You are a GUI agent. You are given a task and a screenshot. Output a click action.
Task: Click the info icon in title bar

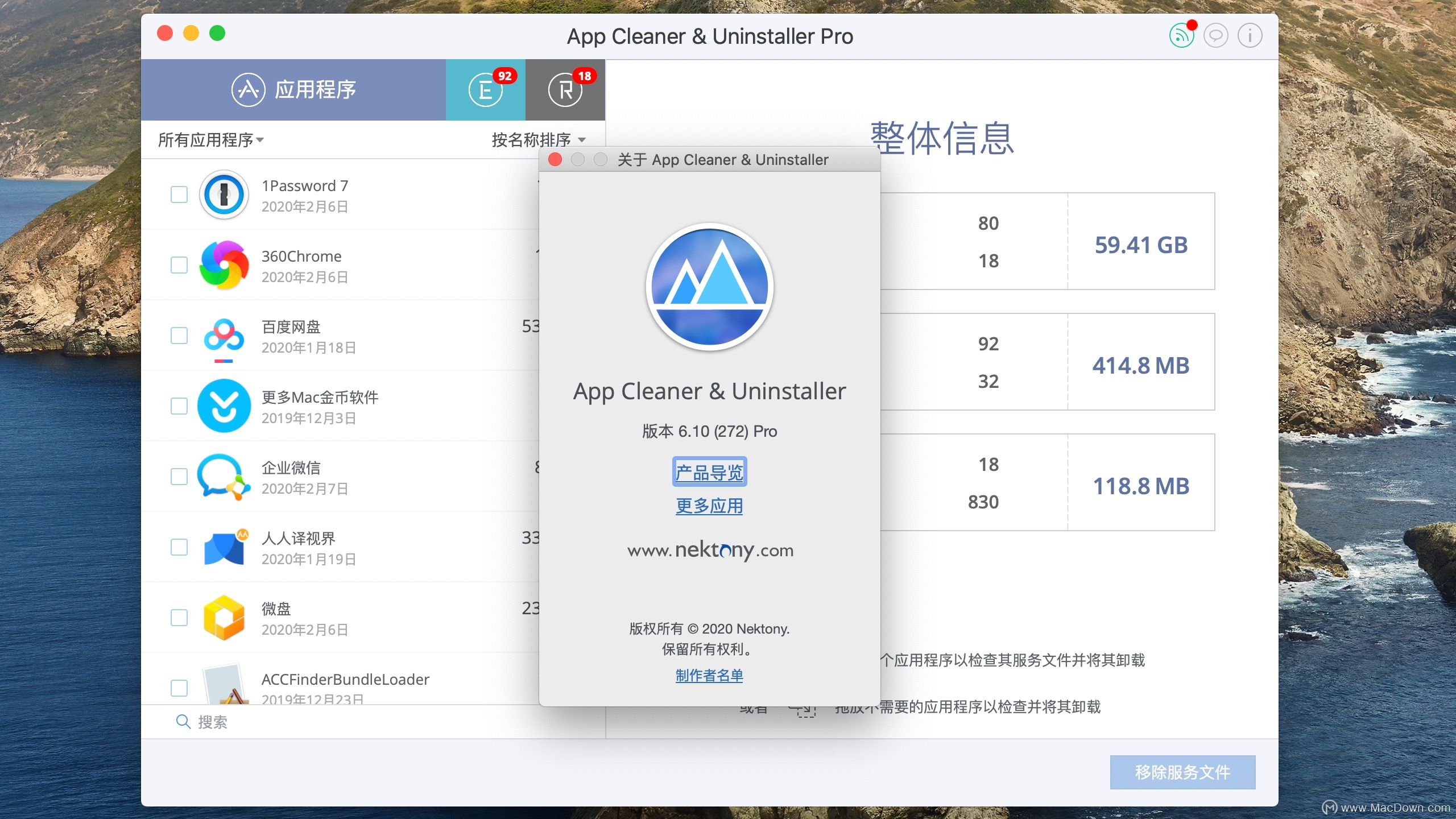pos(1250,36)
